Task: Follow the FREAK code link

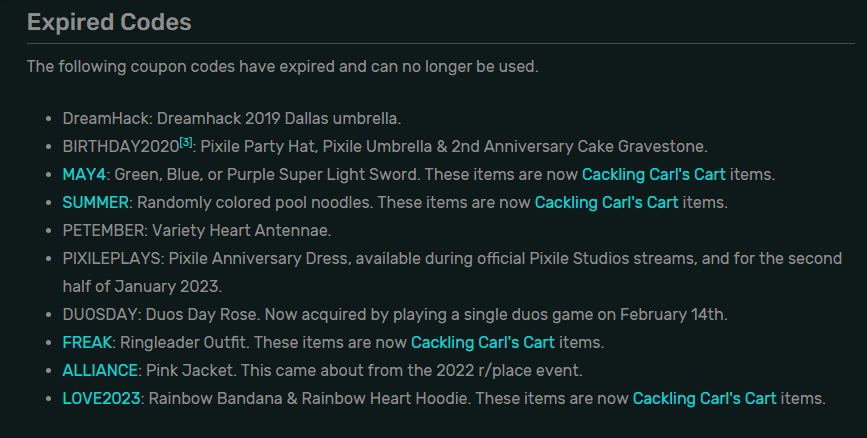Action: pos(88,342)
